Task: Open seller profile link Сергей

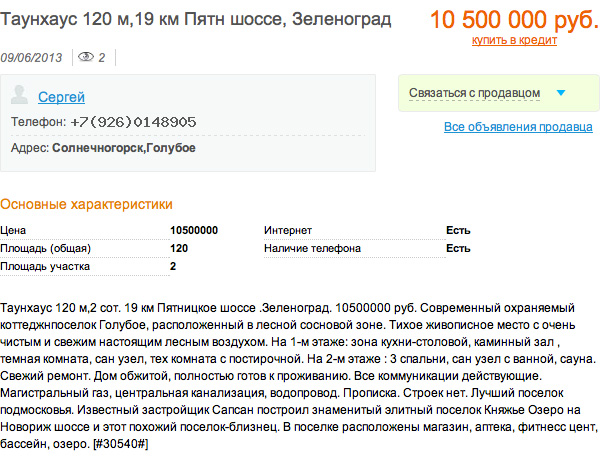Action: pos(61,97)
